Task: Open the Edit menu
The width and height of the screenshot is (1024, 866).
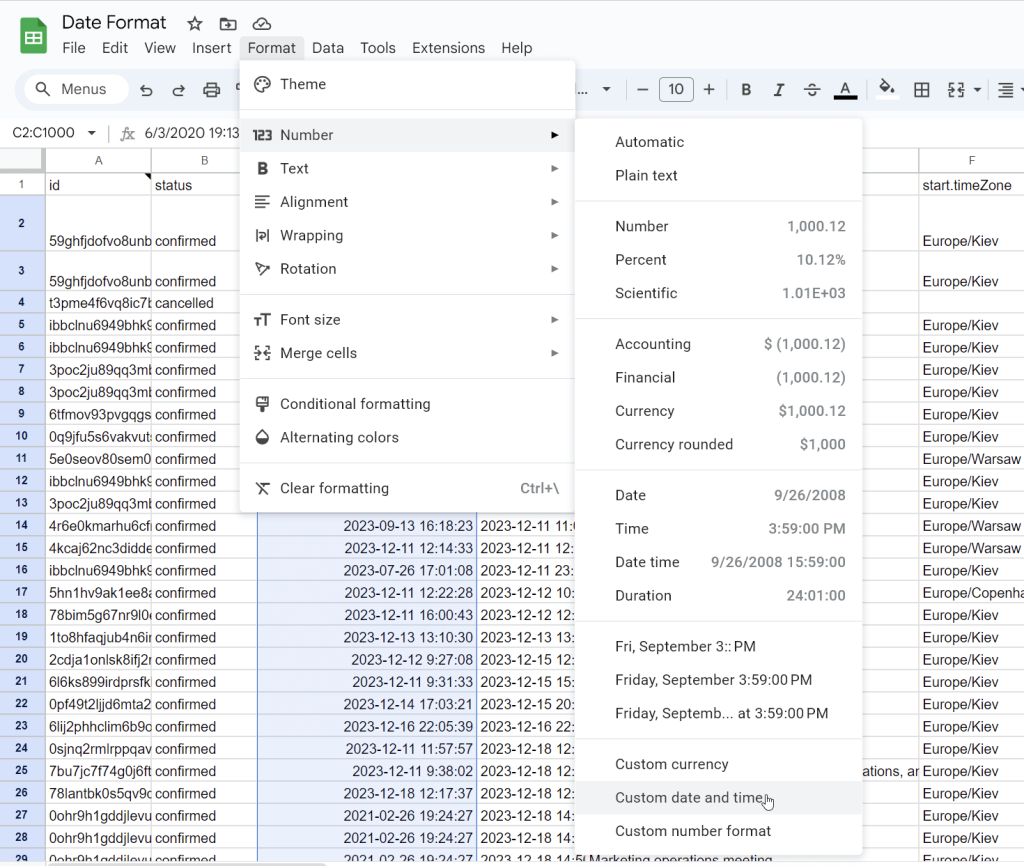Action: 115,48
